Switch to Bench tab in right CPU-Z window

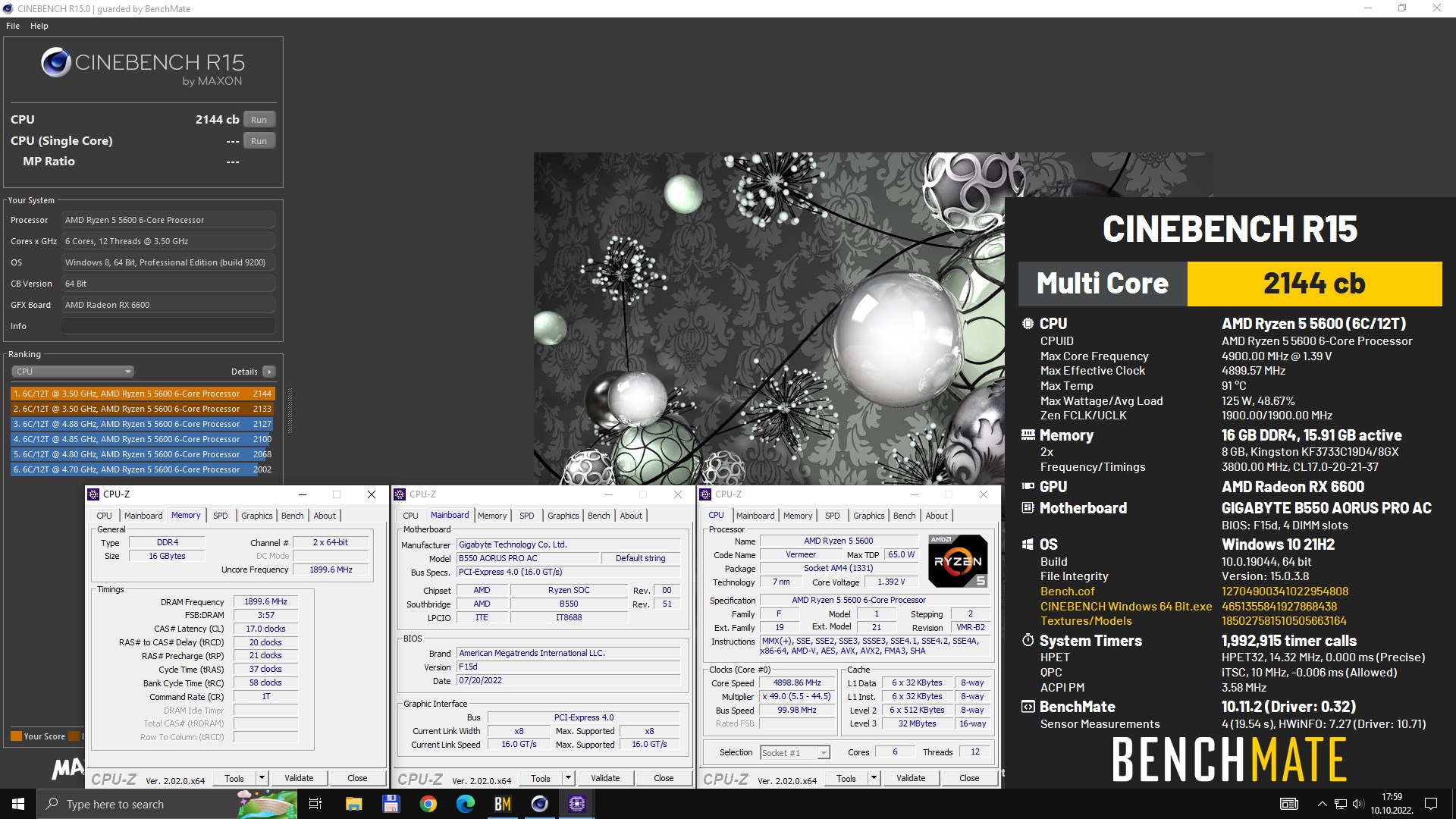[x=904, y=516]
